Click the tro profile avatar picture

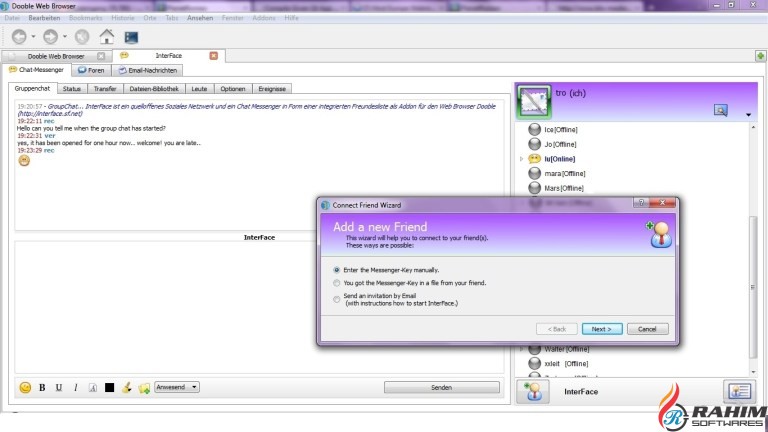534,102
